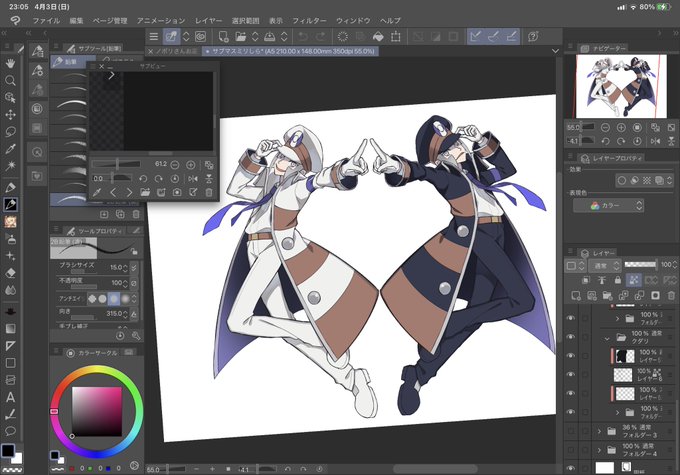Show the フォルダー 3 layer
The width and height of the screenshot is (680, 475).
571,431
